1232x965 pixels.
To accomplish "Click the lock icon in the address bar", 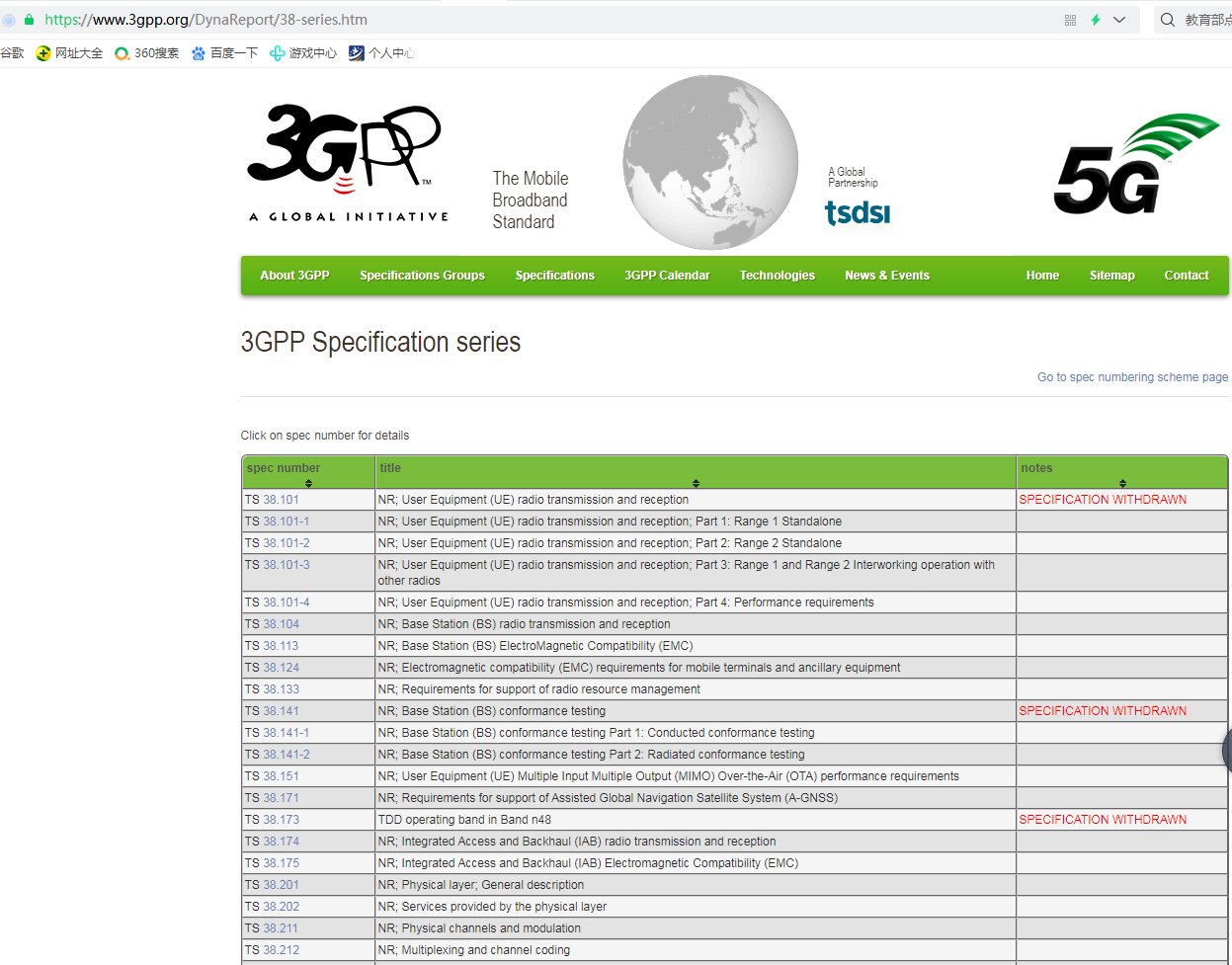I will point(29,19).
